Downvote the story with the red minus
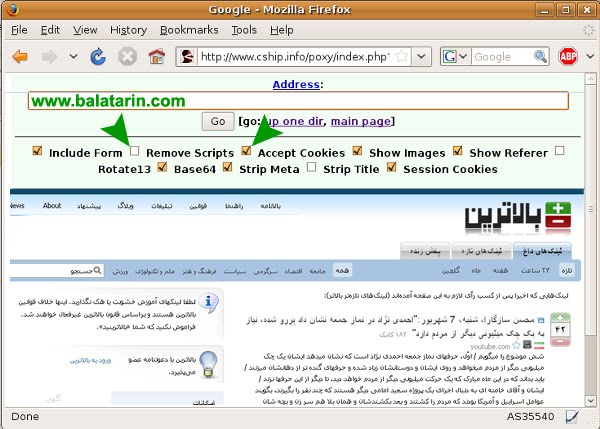Image resolution: width=600 pixels, height=429 pixels. 560,341
